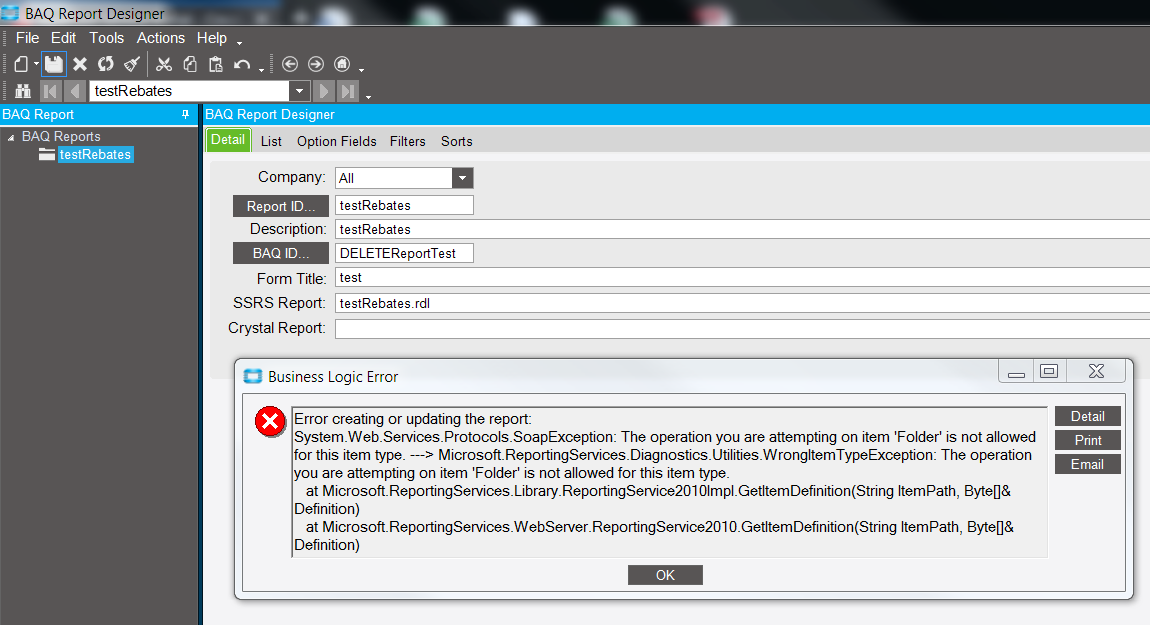Click into the Report ID field
The height and width of the screenshot is (625, 1150).
pos(404,205)
